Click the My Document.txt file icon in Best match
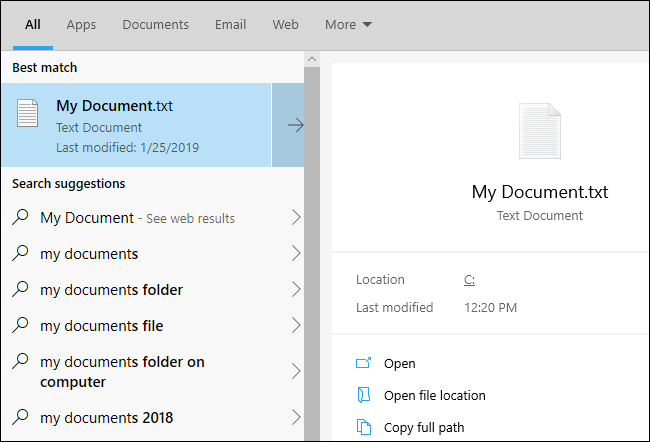Screen dimensions: 650x442 (27, 113)
